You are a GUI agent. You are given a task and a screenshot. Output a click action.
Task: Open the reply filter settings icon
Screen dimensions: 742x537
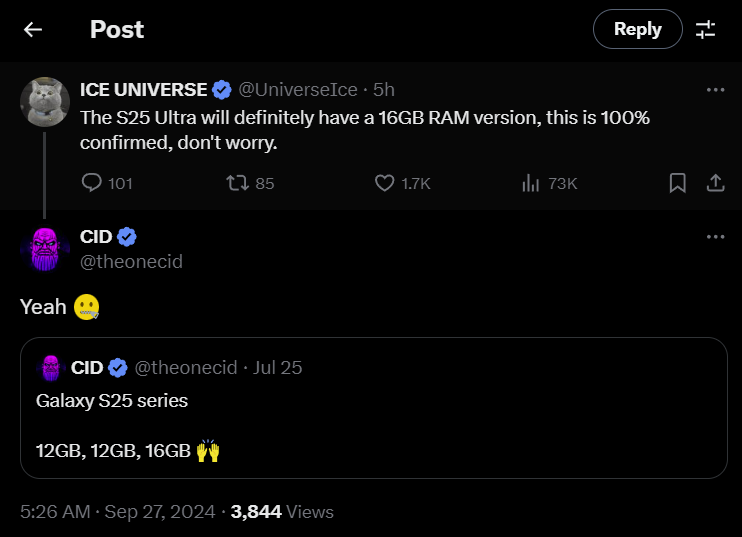[x=706, y=30]
